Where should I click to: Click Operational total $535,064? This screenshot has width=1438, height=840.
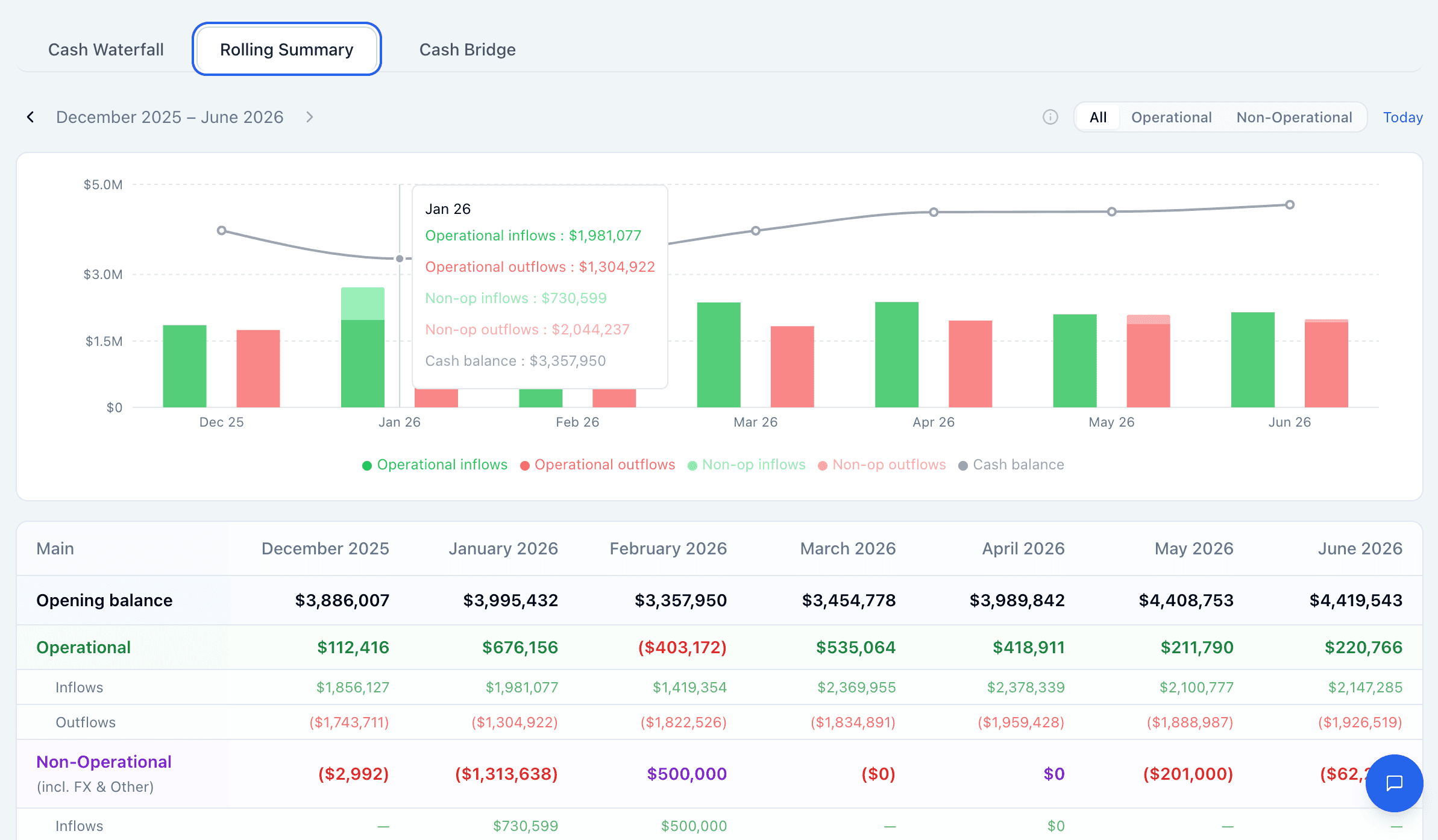[856, 647]
